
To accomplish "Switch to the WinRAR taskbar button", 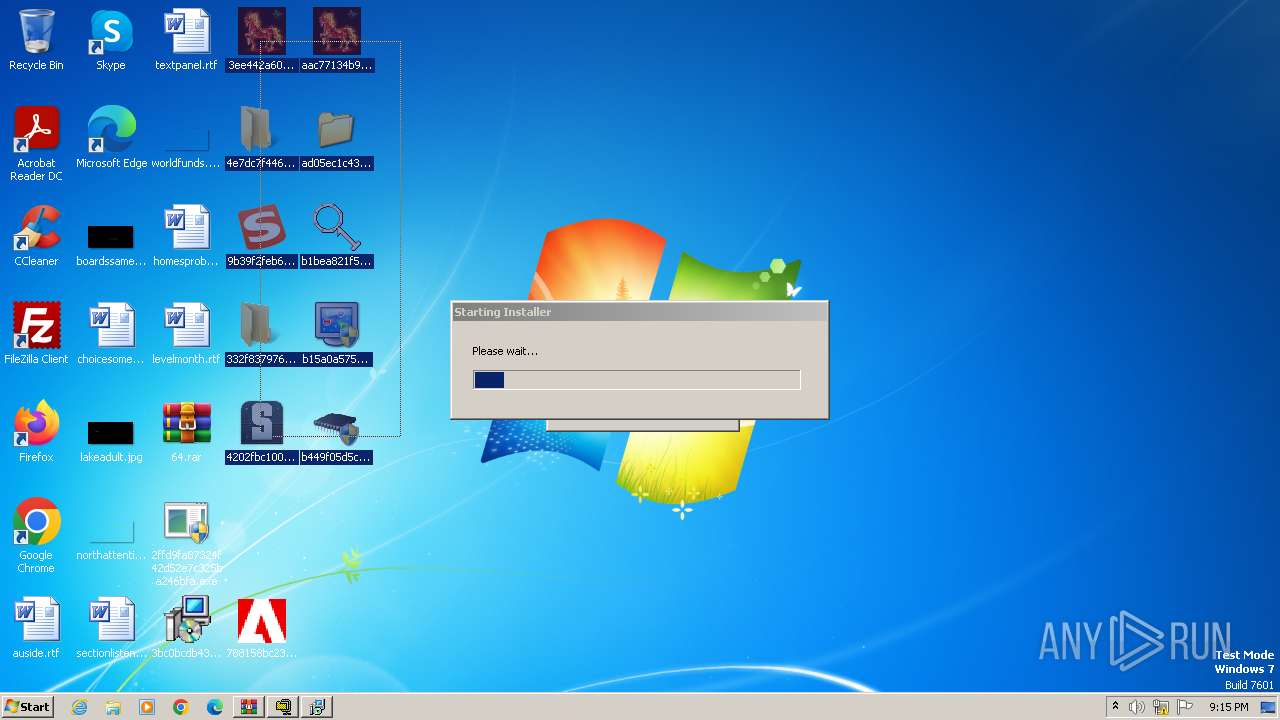I will tap(249, 707).
